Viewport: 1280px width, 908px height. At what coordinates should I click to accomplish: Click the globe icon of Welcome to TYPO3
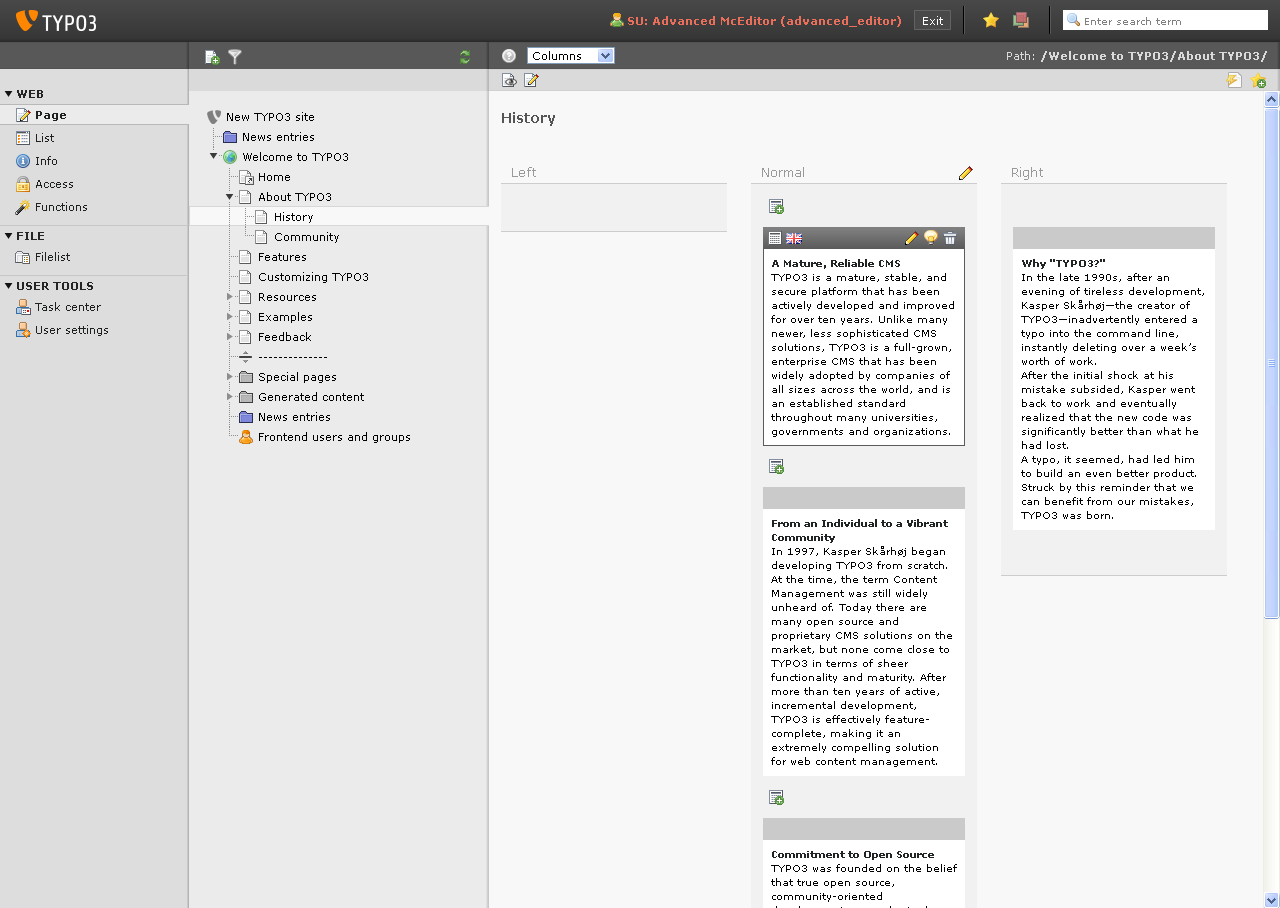tap(230, 157)
